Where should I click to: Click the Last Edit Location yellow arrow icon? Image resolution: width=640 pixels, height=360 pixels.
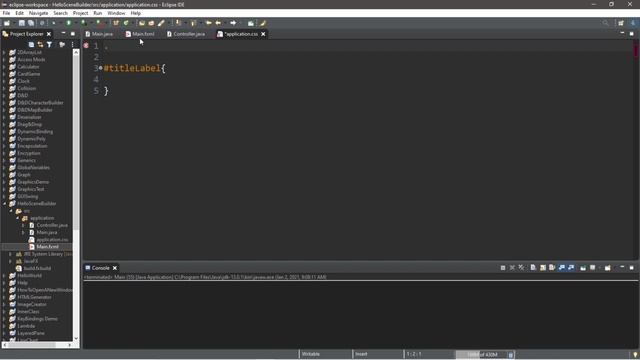point(209,23)
